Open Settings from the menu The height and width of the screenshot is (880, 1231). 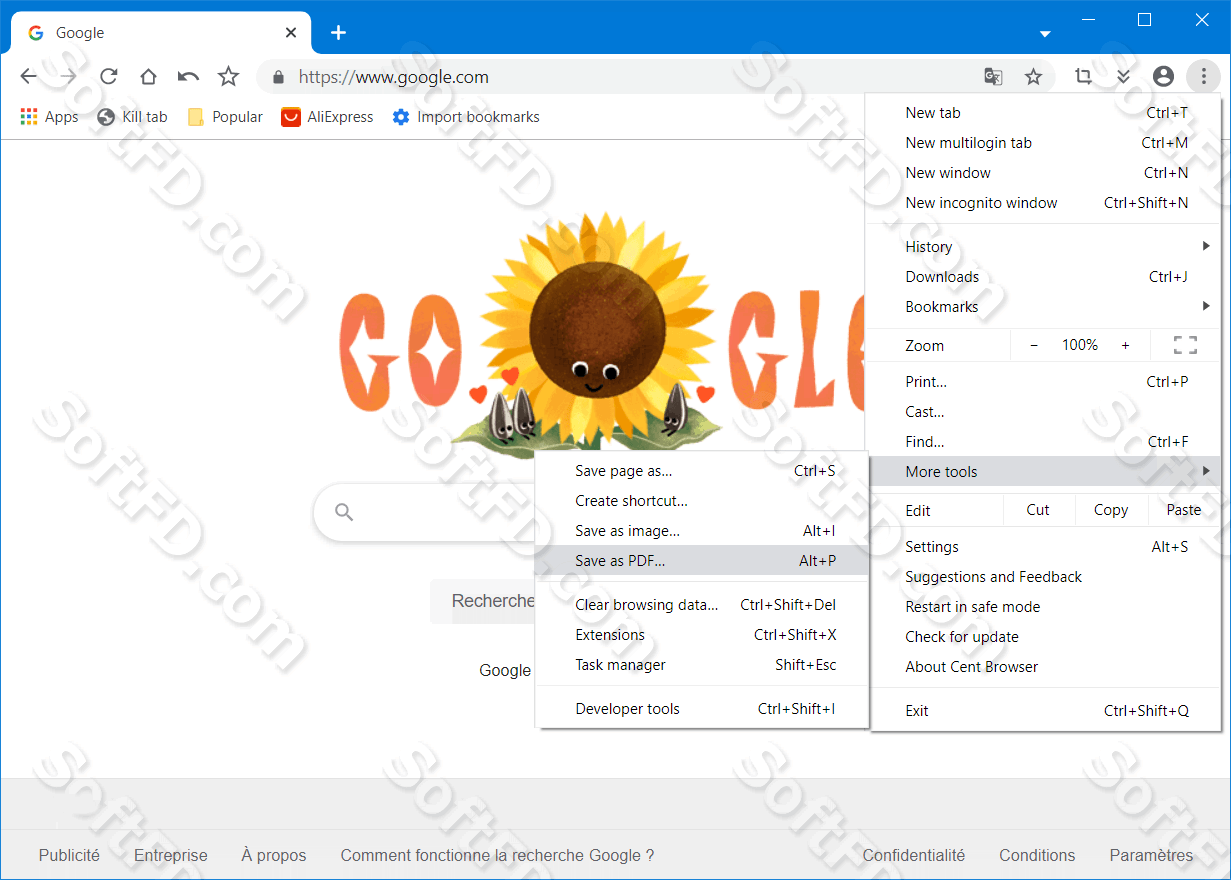pyautogui.click(x=1047, y=547)
